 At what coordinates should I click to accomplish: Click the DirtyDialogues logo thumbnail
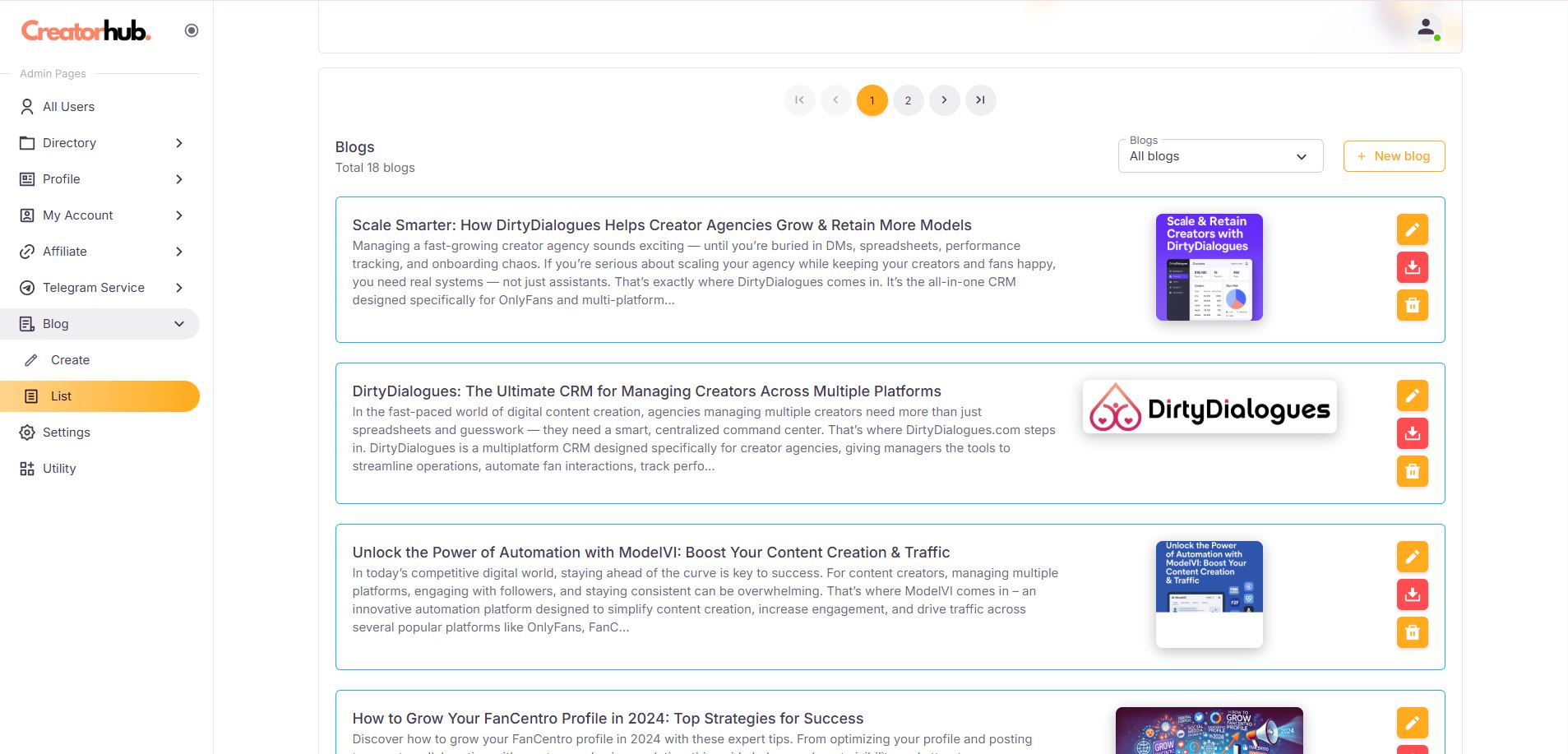point(1209,407)
